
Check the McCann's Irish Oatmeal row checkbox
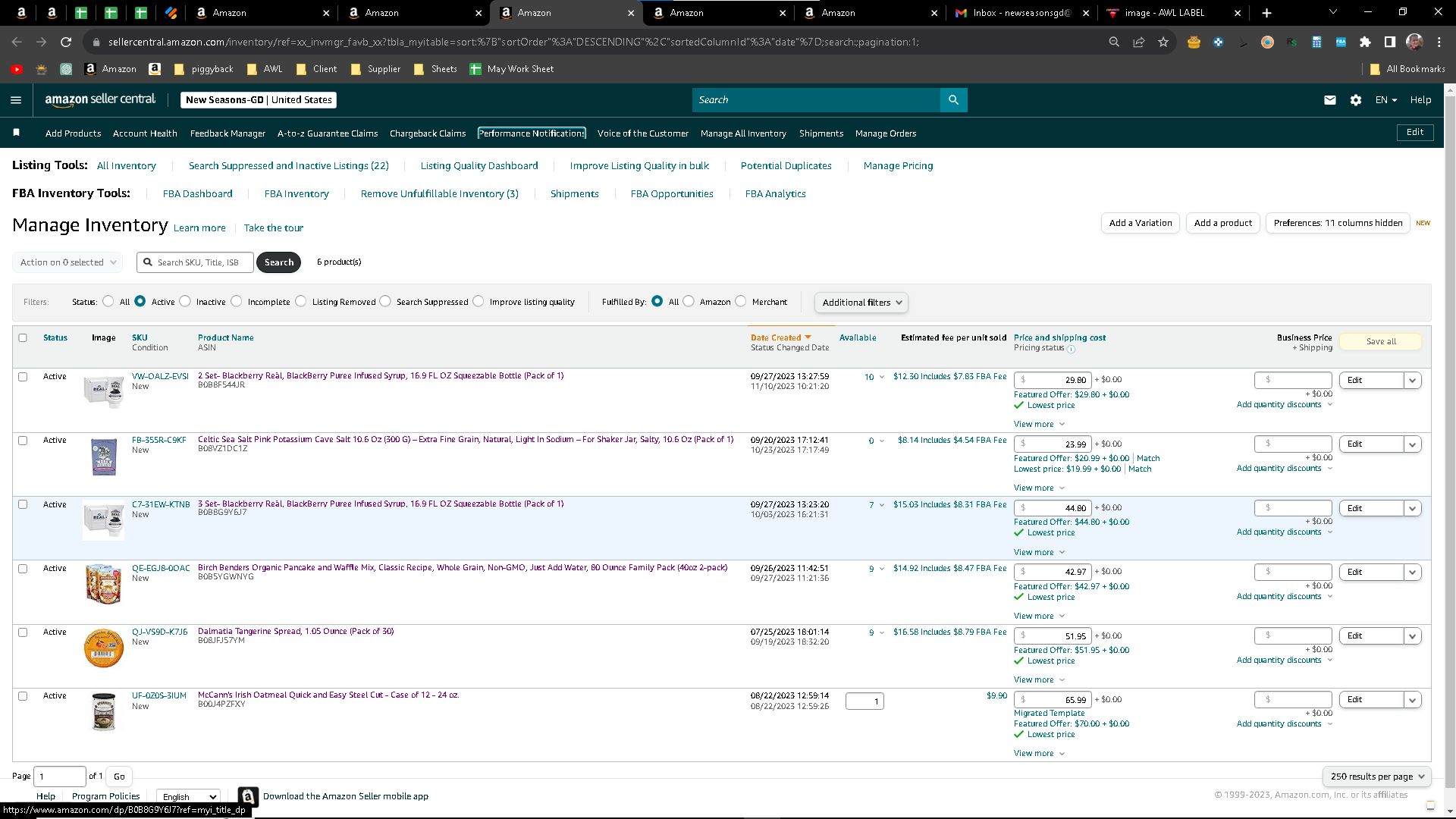[23, 696]
